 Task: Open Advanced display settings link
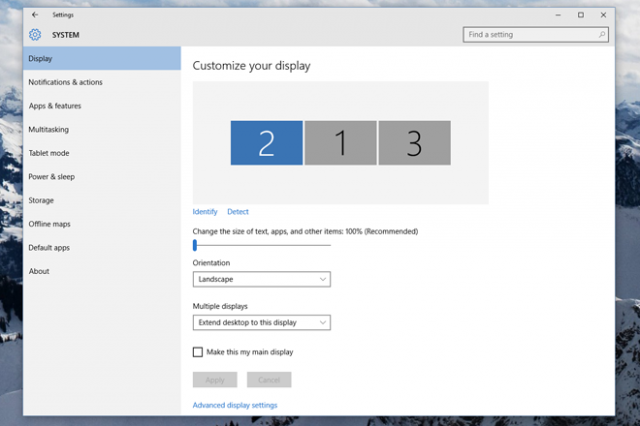pyautogui.click(x=235, y=405)
